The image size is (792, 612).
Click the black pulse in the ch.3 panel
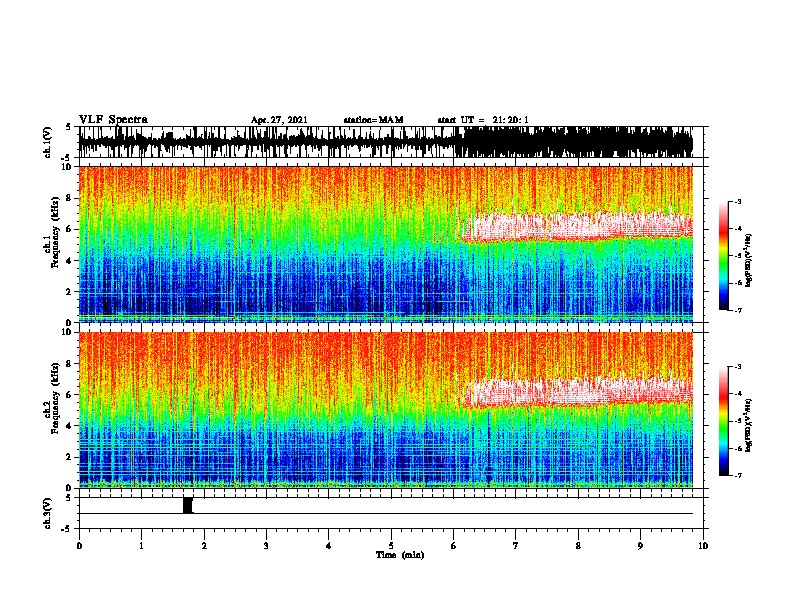pos(187,505)
